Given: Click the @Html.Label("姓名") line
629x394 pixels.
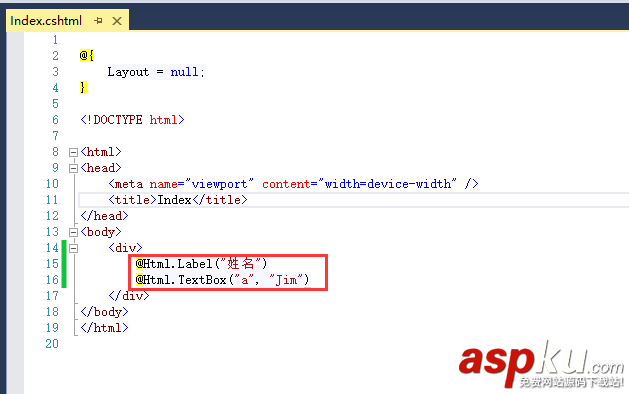Looking at the screenshot, I should pos(201,264).
